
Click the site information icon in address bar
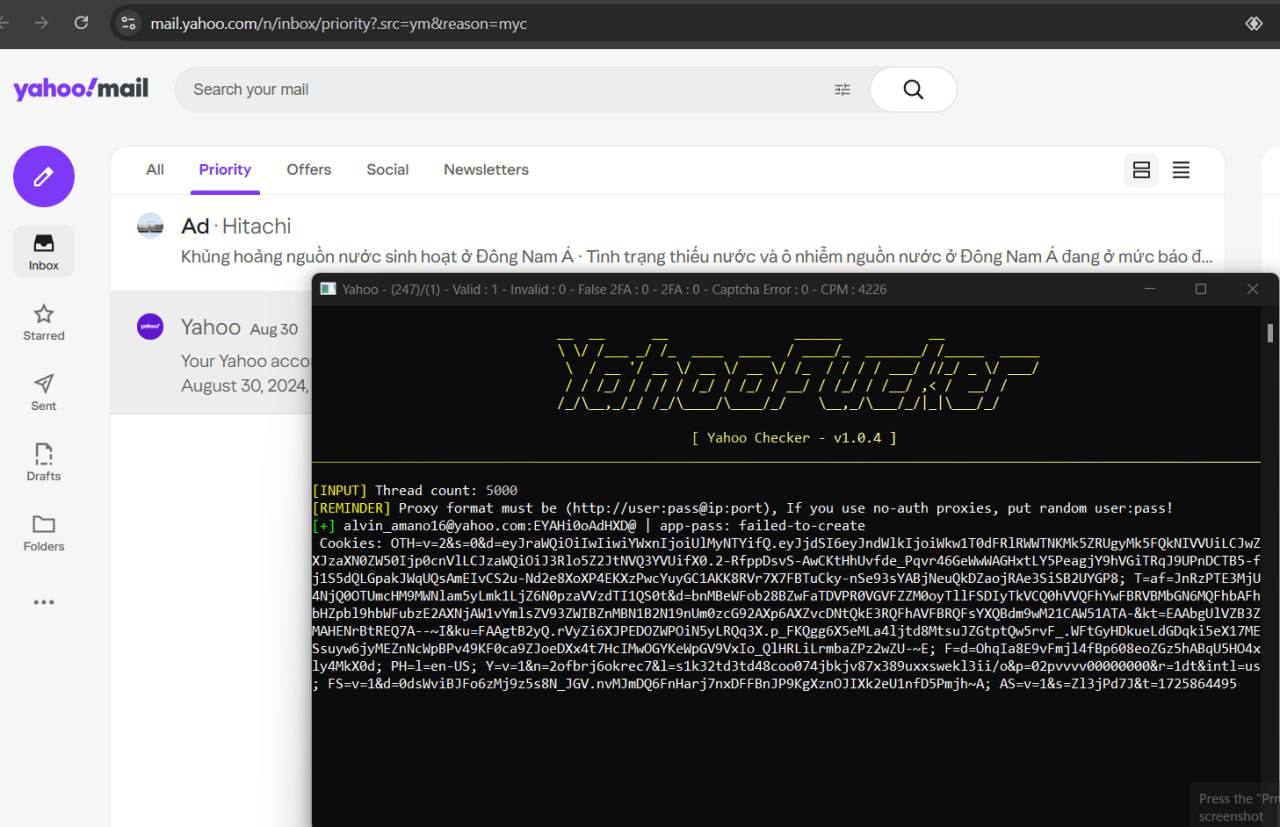128,23
